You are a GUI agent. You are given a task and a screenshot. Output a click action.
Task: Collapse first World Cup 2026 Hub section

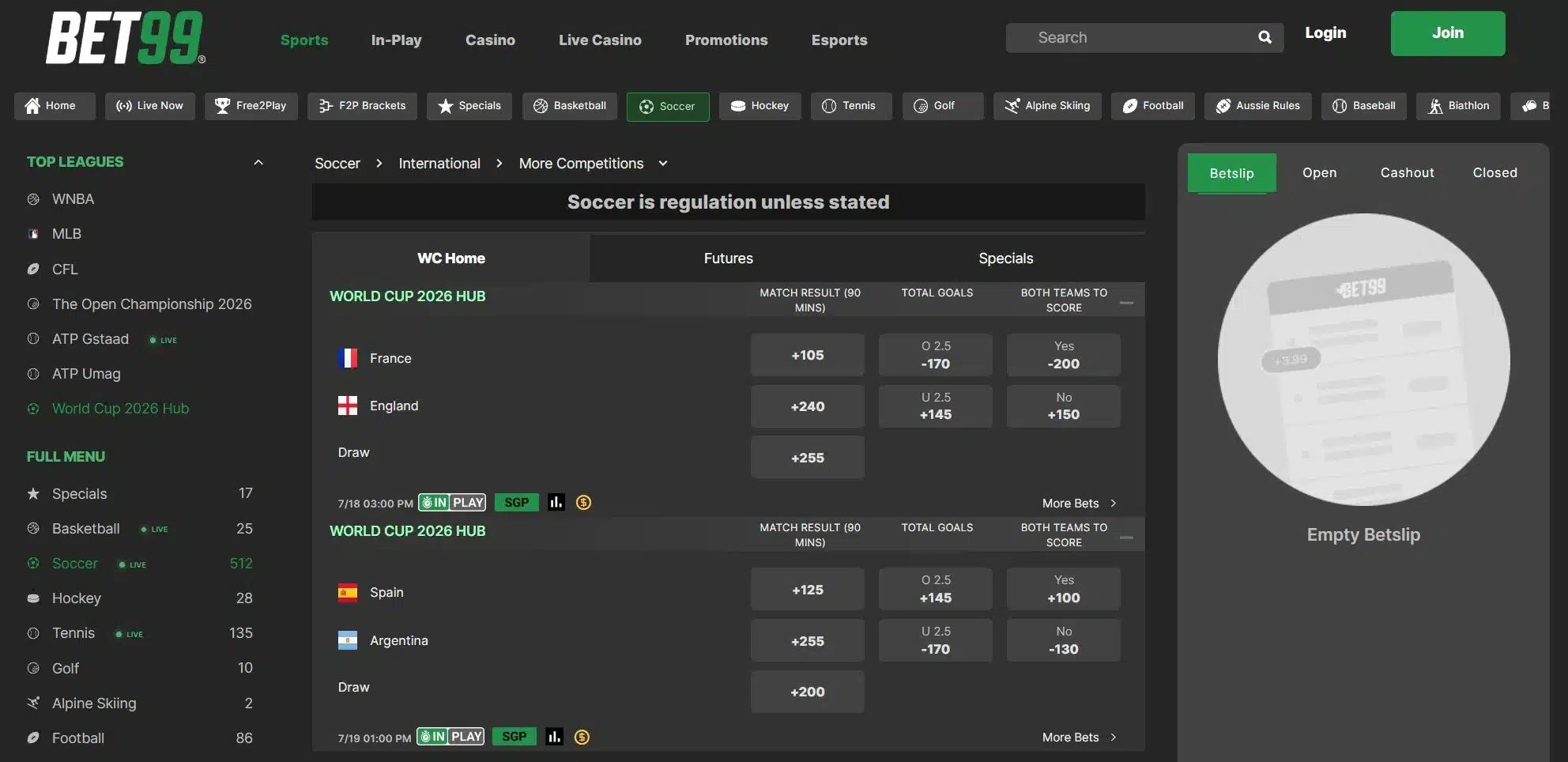coord(1127,303)
